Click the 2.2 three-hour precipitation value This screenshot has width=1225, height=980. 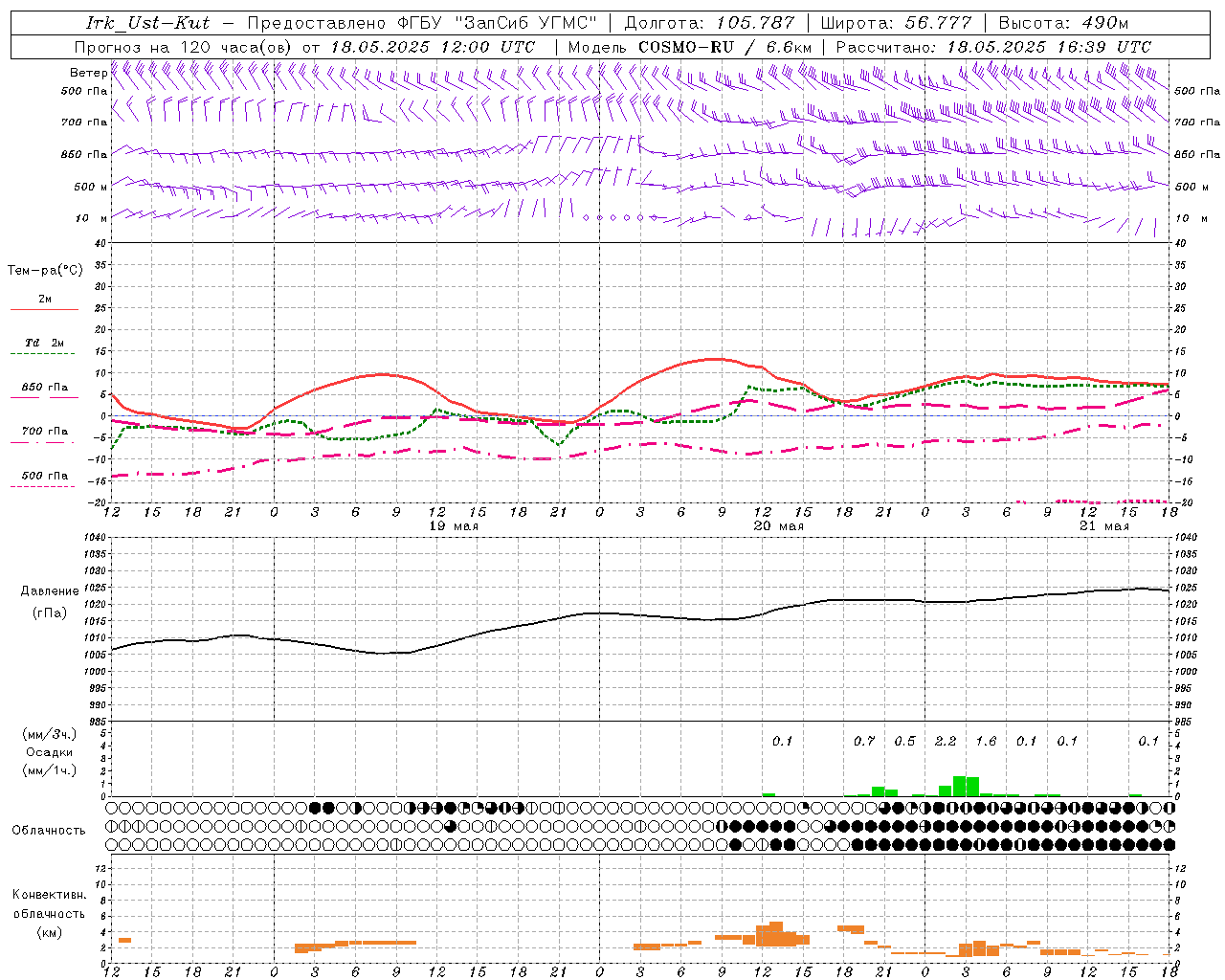[946, 742]
